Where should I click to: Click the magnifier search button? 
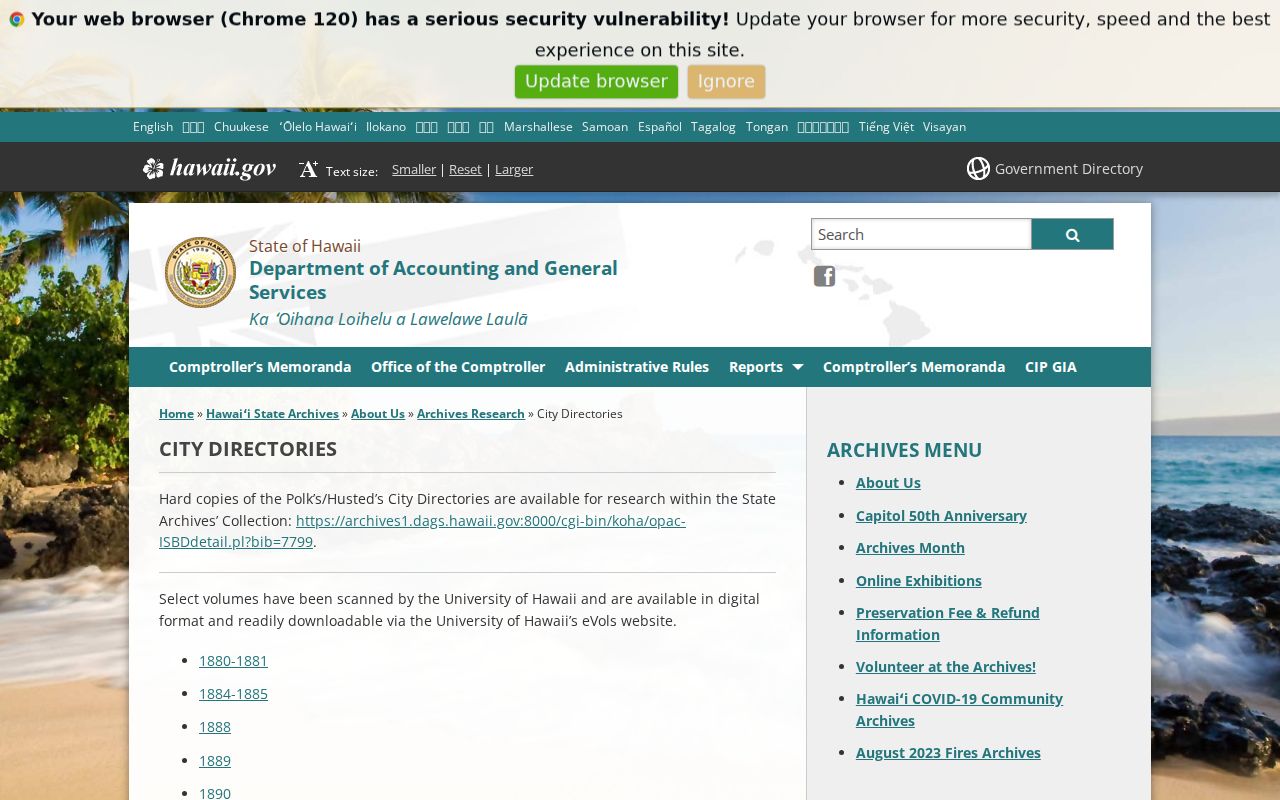tap(1072, 234)
